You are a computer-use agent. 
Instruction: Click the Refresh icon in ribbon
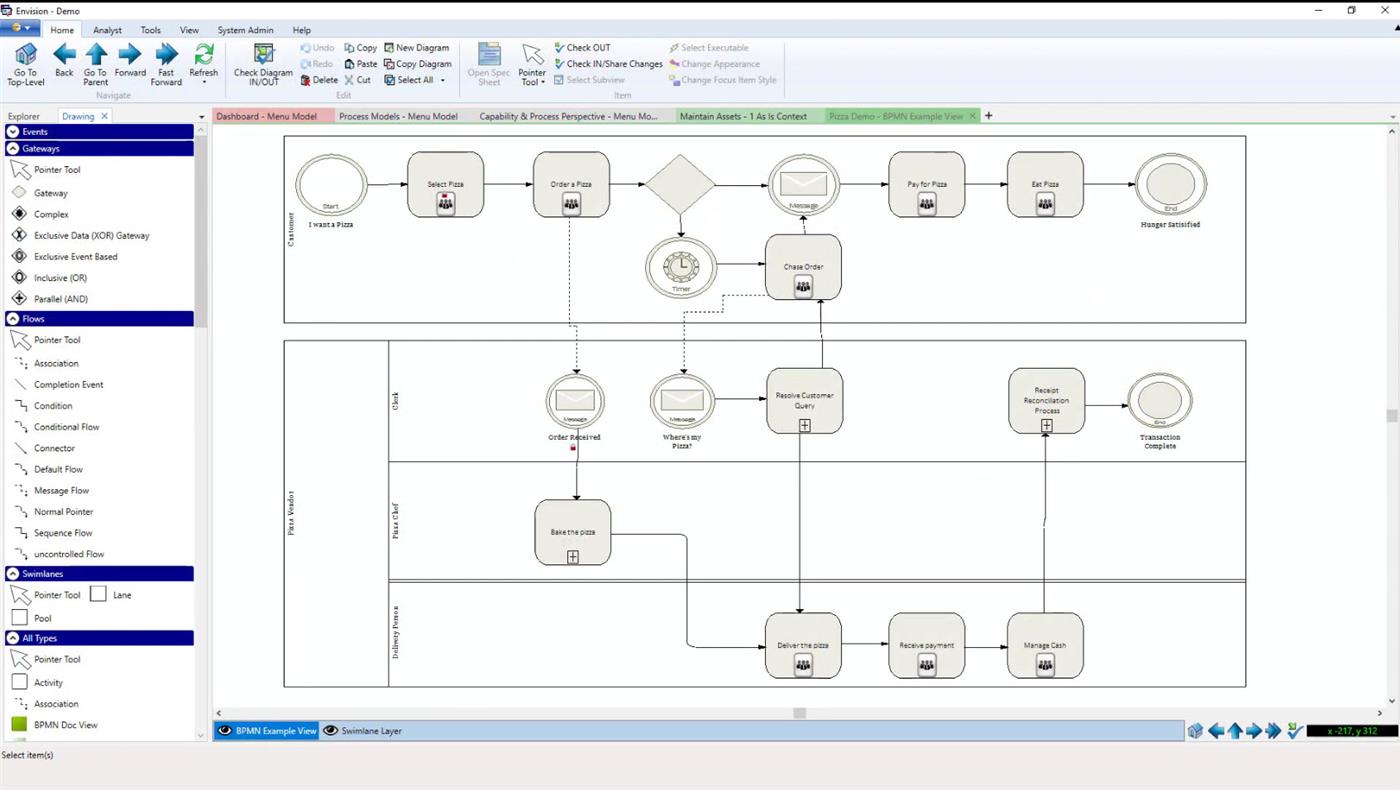(203, 55)
